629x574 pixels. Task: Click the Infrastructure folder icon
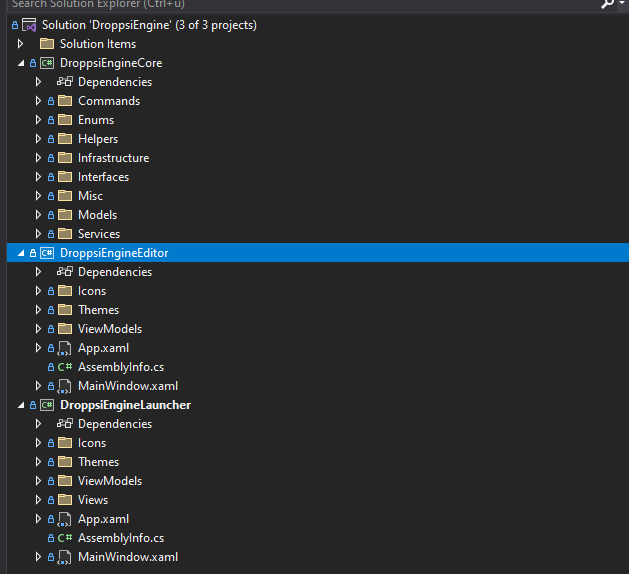coord(65,158)
